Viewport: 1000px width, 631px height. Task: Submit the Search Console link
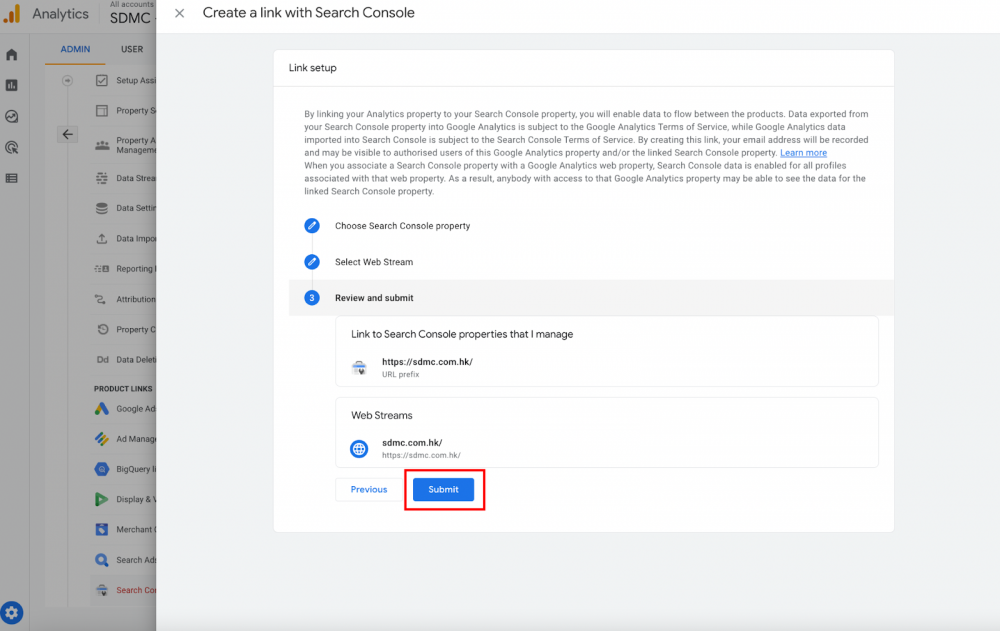(443, 489)
